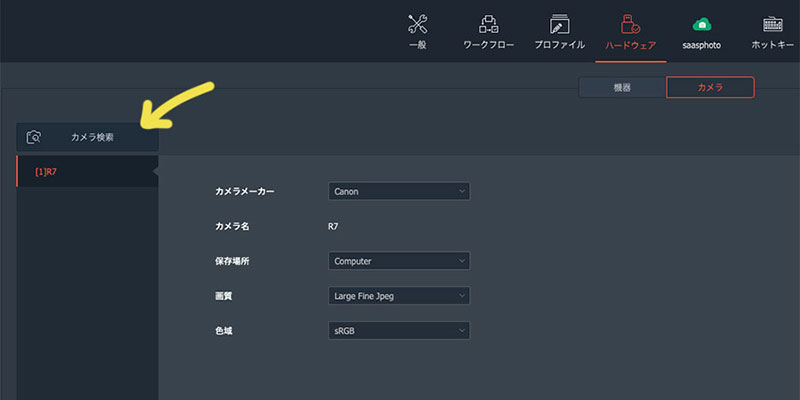The height and width of the screenshot is (400, 800).
Task: Select the カメラ tab
Action: pos(710,88)
